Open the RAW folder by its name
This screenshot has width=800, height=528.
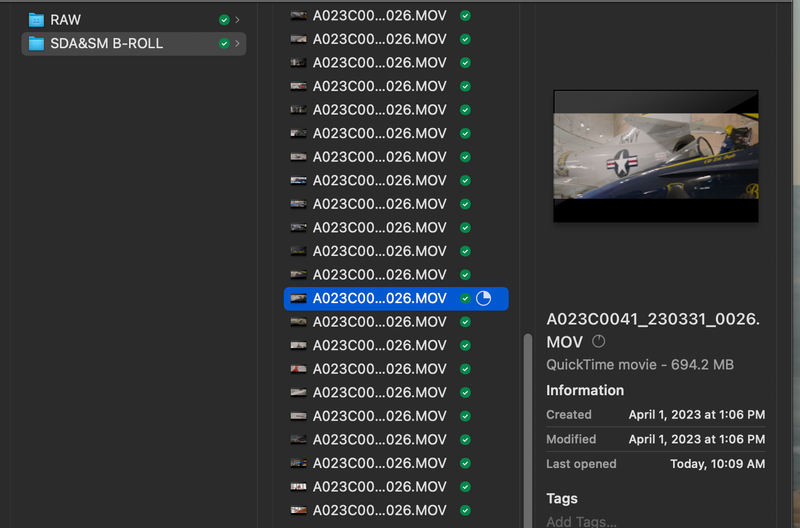point(66,20)
